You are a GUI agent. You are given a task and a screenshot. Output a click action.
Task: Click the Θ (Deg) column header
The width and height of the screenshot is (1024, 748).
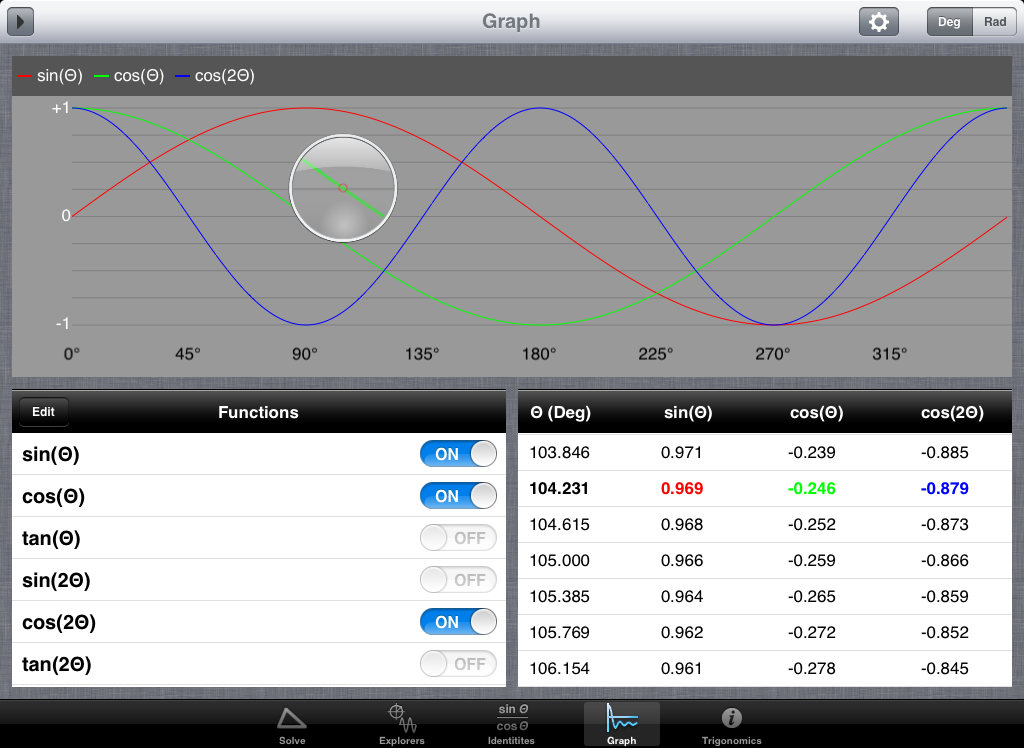[561, 412]
